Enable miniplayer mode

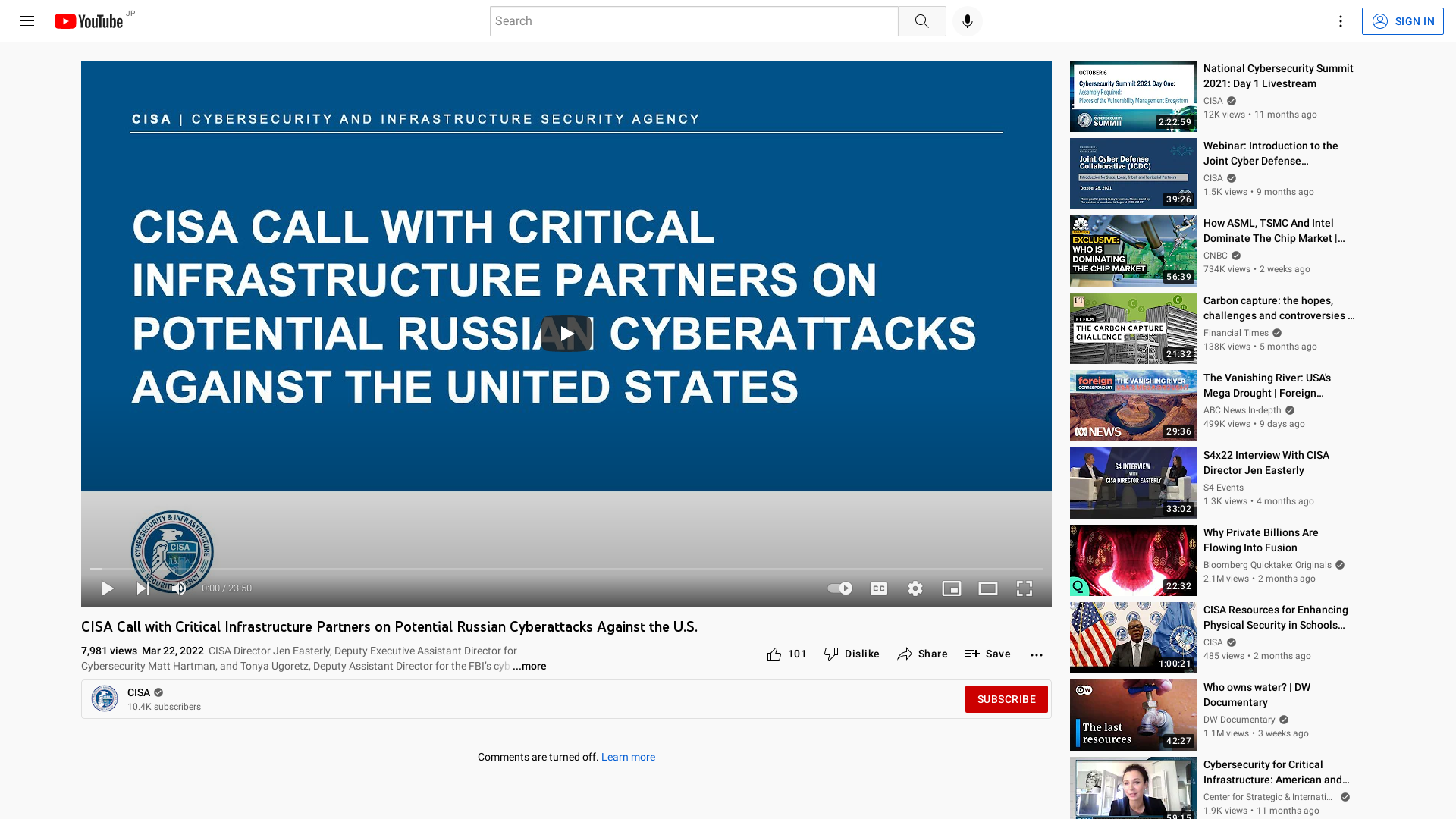pyautogui.click(x=952, y=588)
